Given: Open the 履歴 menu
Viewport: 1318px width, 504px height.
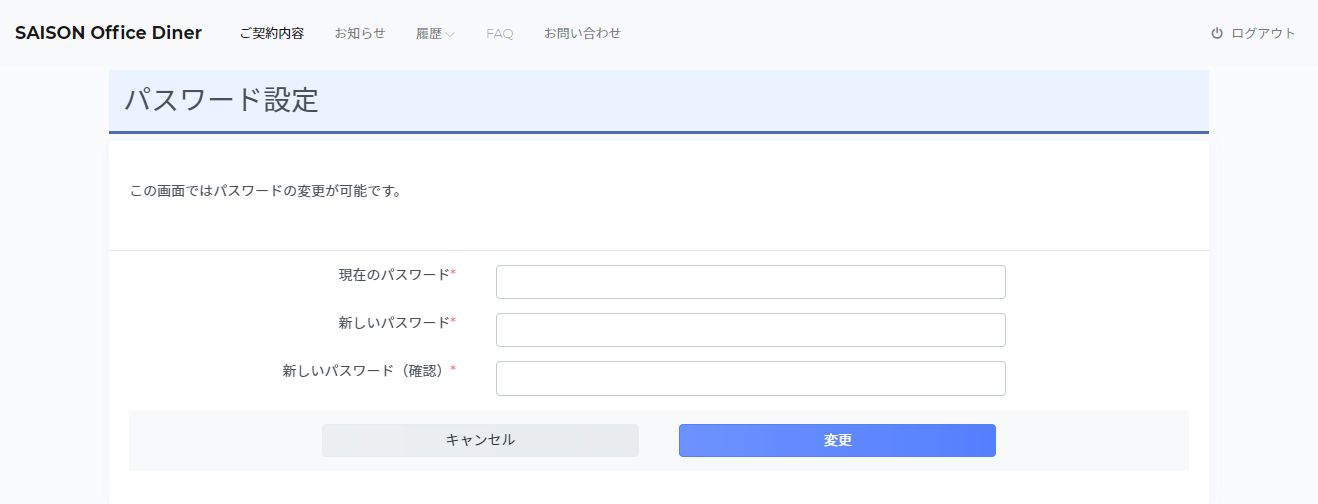Looking at the screenshot, I should click(x=435, y=33).
